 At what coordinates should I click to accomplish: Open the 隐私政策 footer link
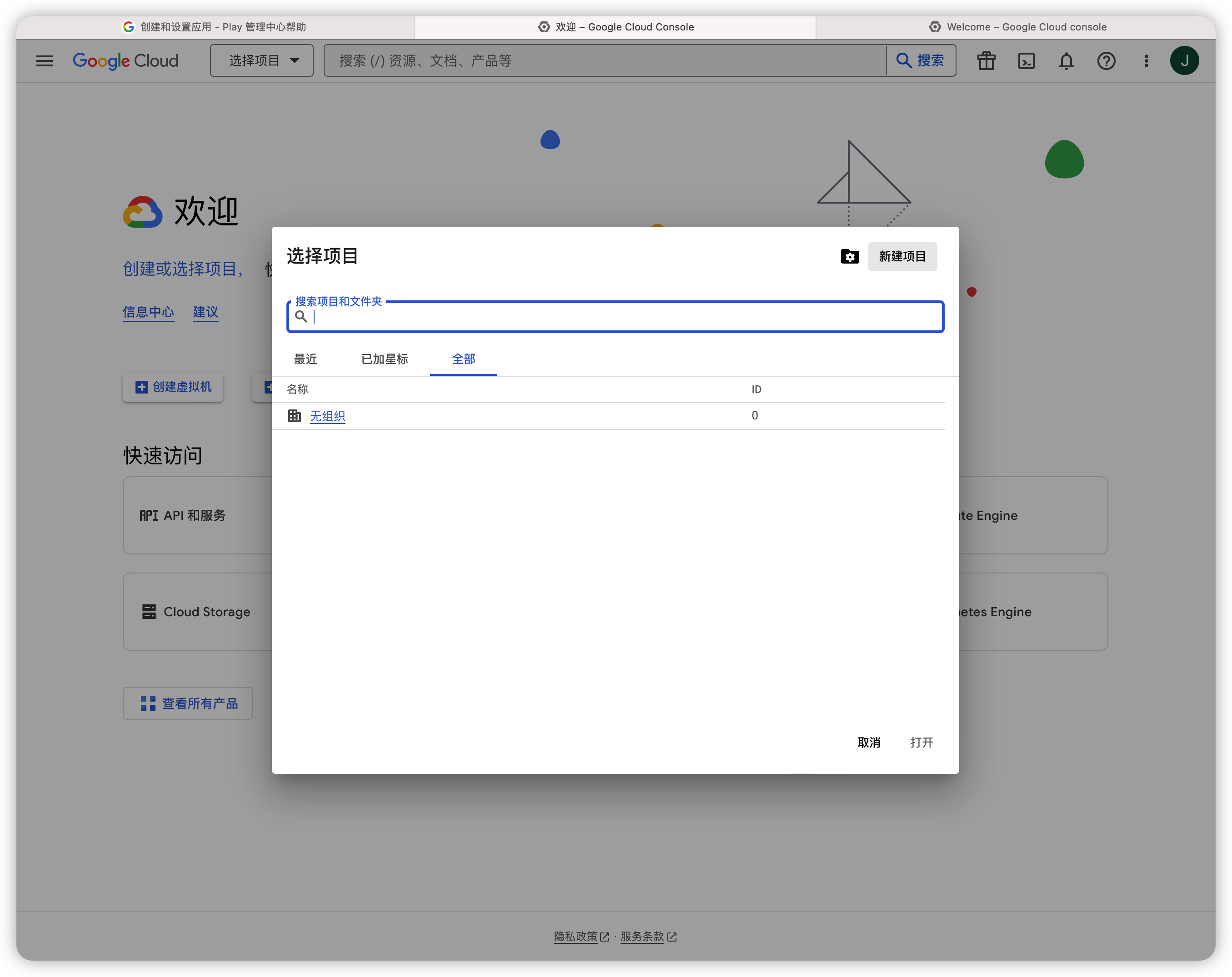581,937
